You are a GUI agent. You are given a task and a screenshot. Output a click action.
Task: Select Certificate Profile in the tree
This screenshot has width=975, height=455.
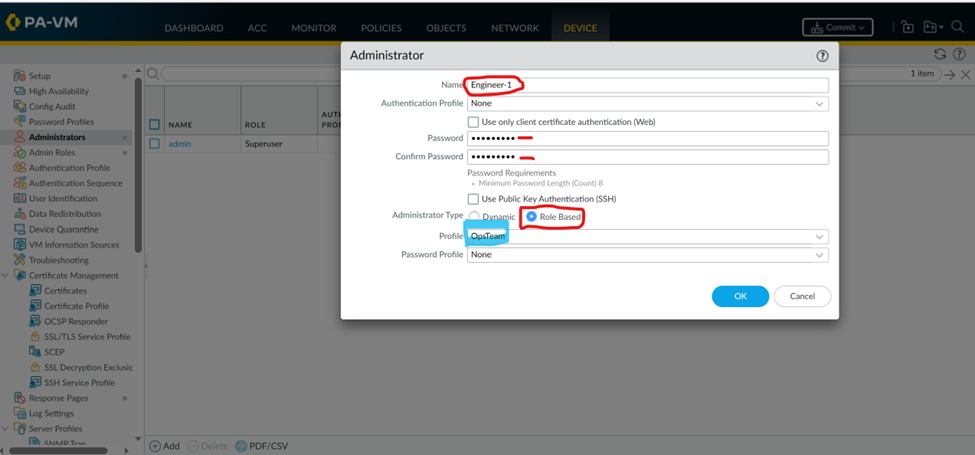click(76, 306)
